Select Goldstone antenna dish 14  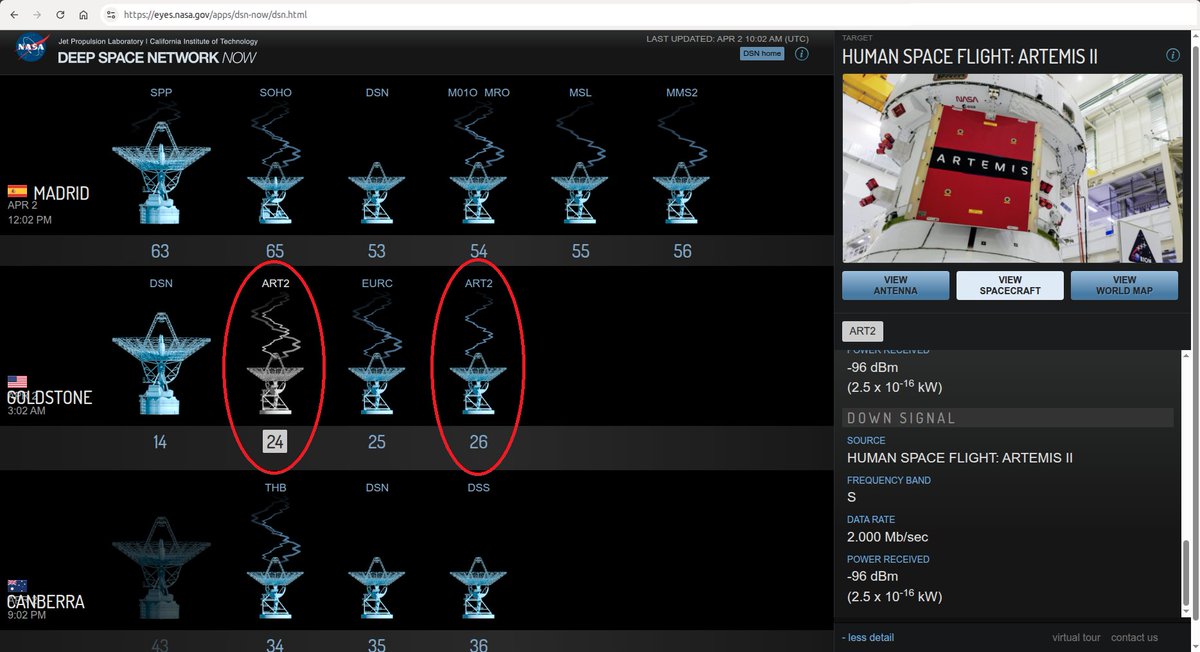click(x=160, y=364)
